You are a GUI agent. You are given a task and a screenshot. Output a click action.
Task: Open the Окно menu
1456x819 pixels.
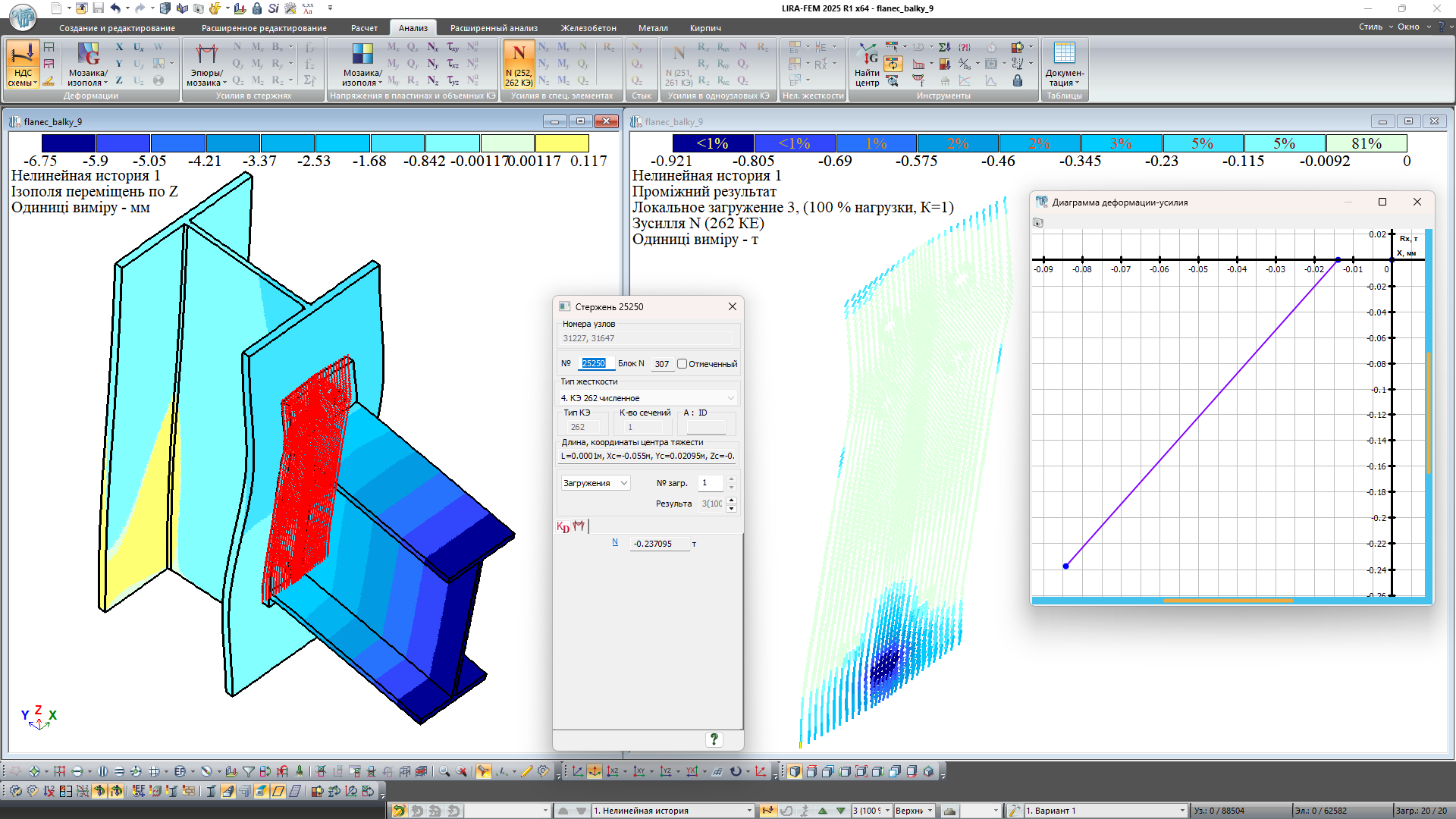(1408, 27)
